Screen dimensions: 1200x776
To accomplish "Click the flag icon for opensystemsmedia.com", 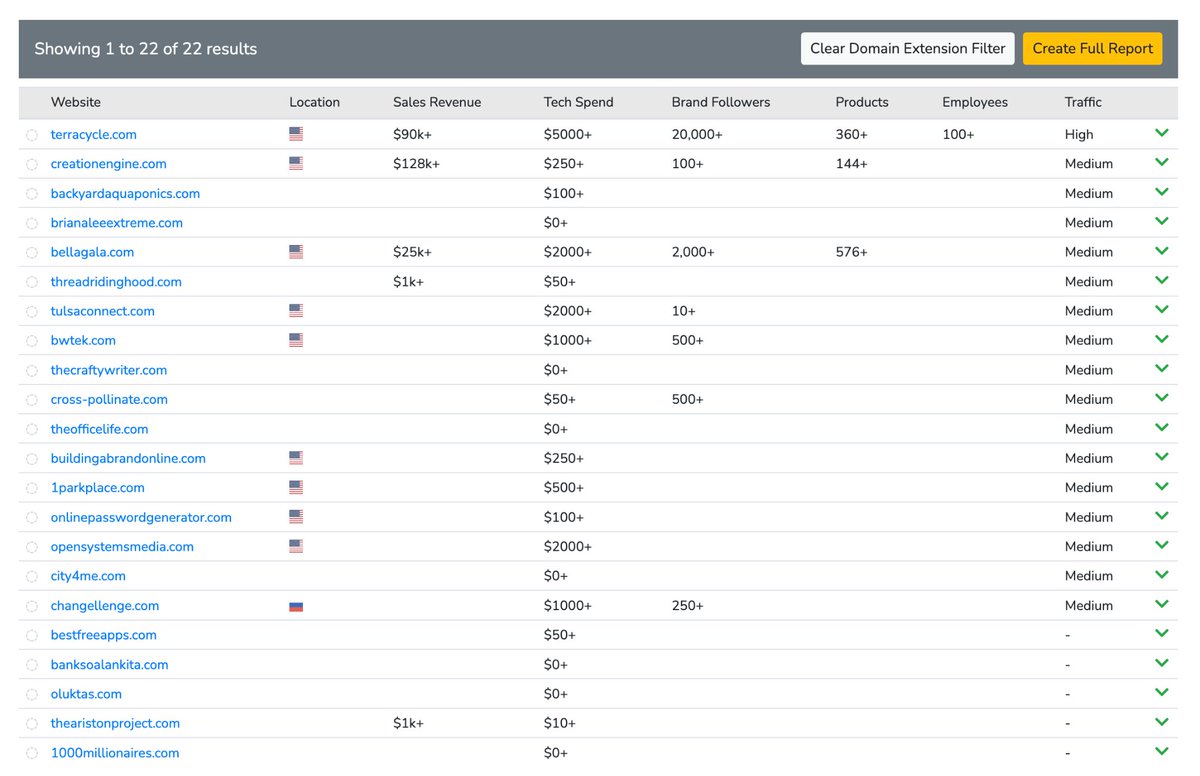I will (296, 546).
